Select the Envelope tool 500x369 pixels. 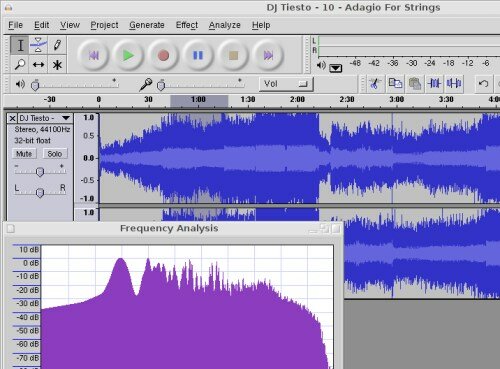pos(38,45)
